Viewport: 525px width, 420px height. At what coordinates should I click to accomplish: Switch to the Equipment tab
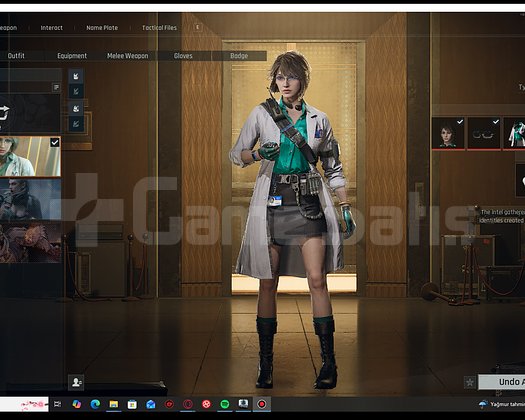[x=72, y=56]
